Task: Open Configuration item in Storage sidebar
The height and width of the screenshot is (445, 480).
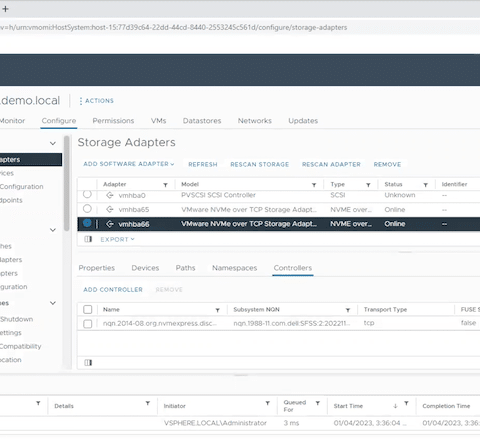Action: click(21, 187)
